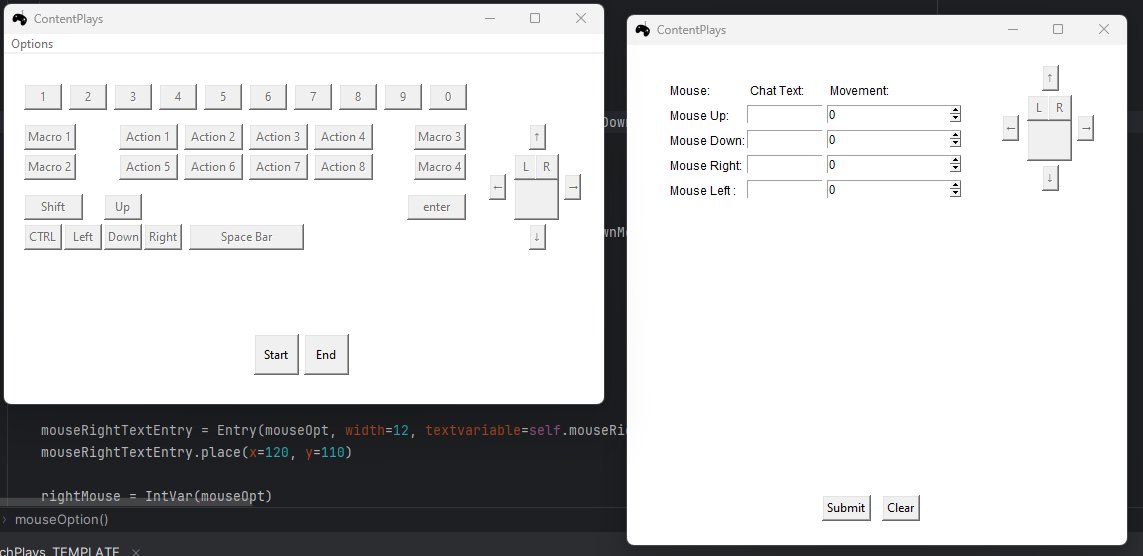Focus the Mouse Down chat text field

[x=784, y=140]
